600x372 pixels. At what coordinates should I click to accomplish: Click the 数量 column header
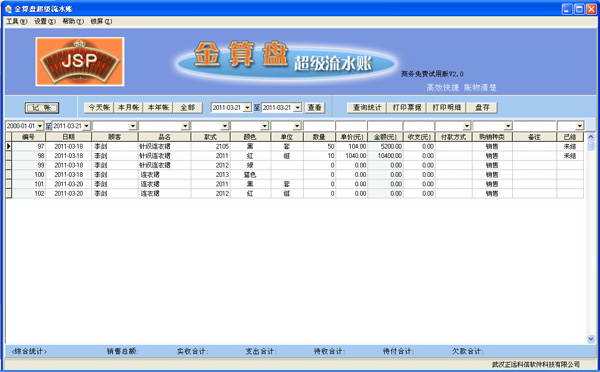(x=319, y=137)
